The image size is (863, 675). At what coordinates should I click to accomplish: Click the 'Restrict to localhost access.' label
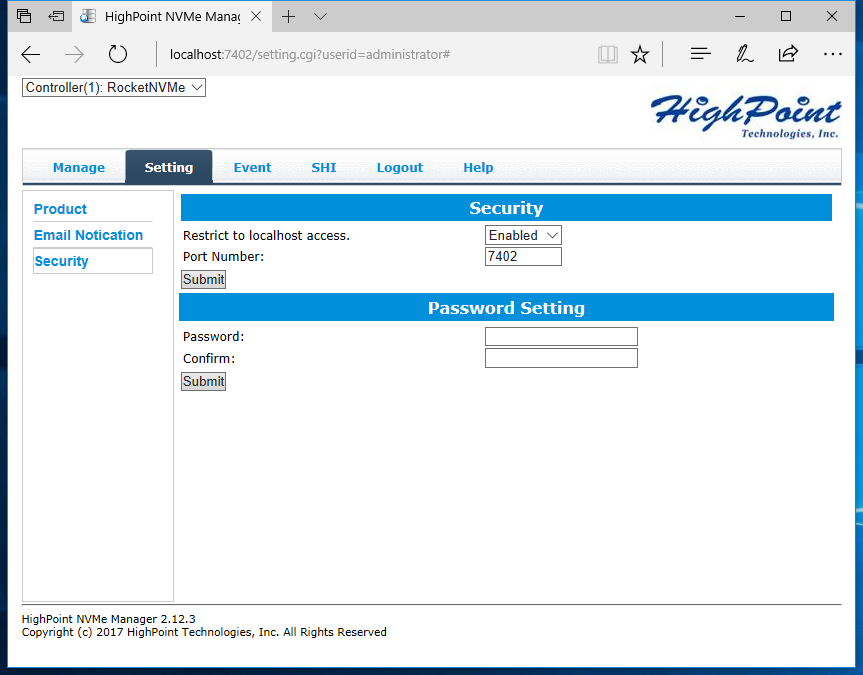pyautogui.click(x=266, y=236)
